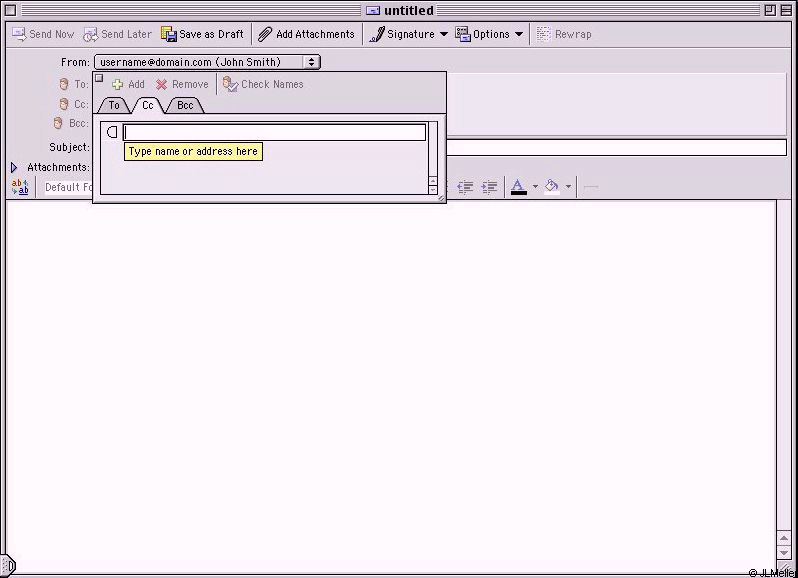Click the Remove recipient button
This screenshot has width=798, height=578.
182,84
